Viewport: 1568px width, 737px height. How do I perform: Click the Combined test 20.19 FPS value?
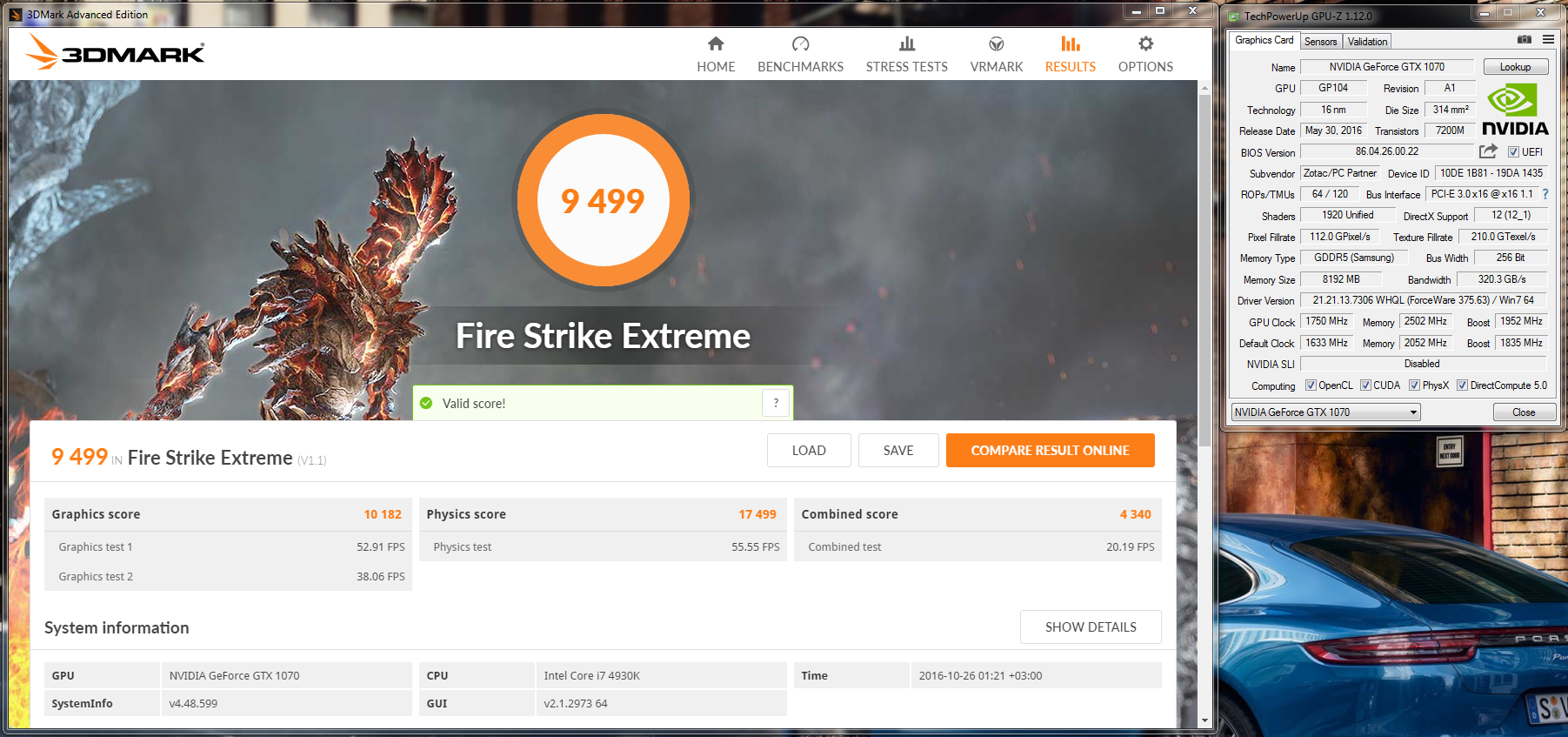pos(1130,546)
